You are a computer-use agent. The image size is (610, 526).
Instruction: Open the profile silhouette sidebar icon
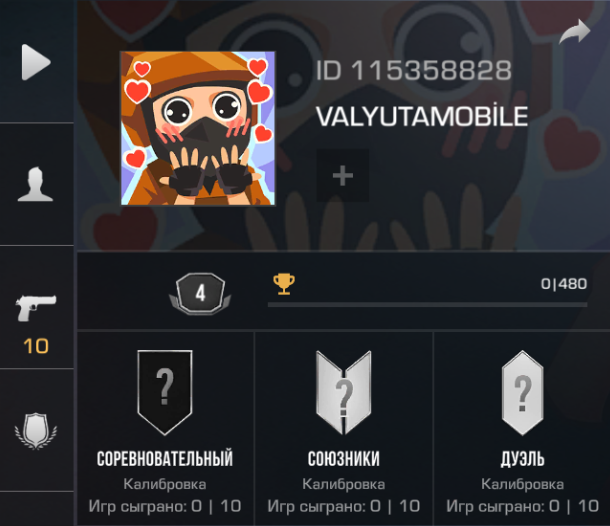(x=35, y=184)
